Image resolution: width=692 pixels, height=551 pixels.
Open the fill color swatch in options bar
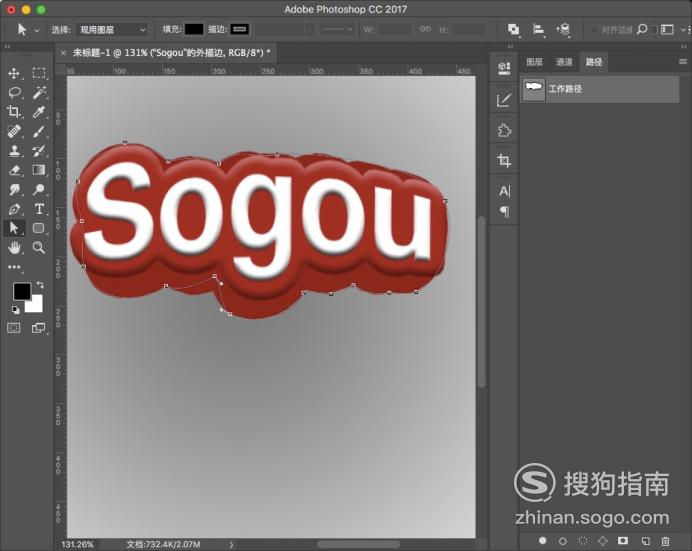tap(194, 30)
